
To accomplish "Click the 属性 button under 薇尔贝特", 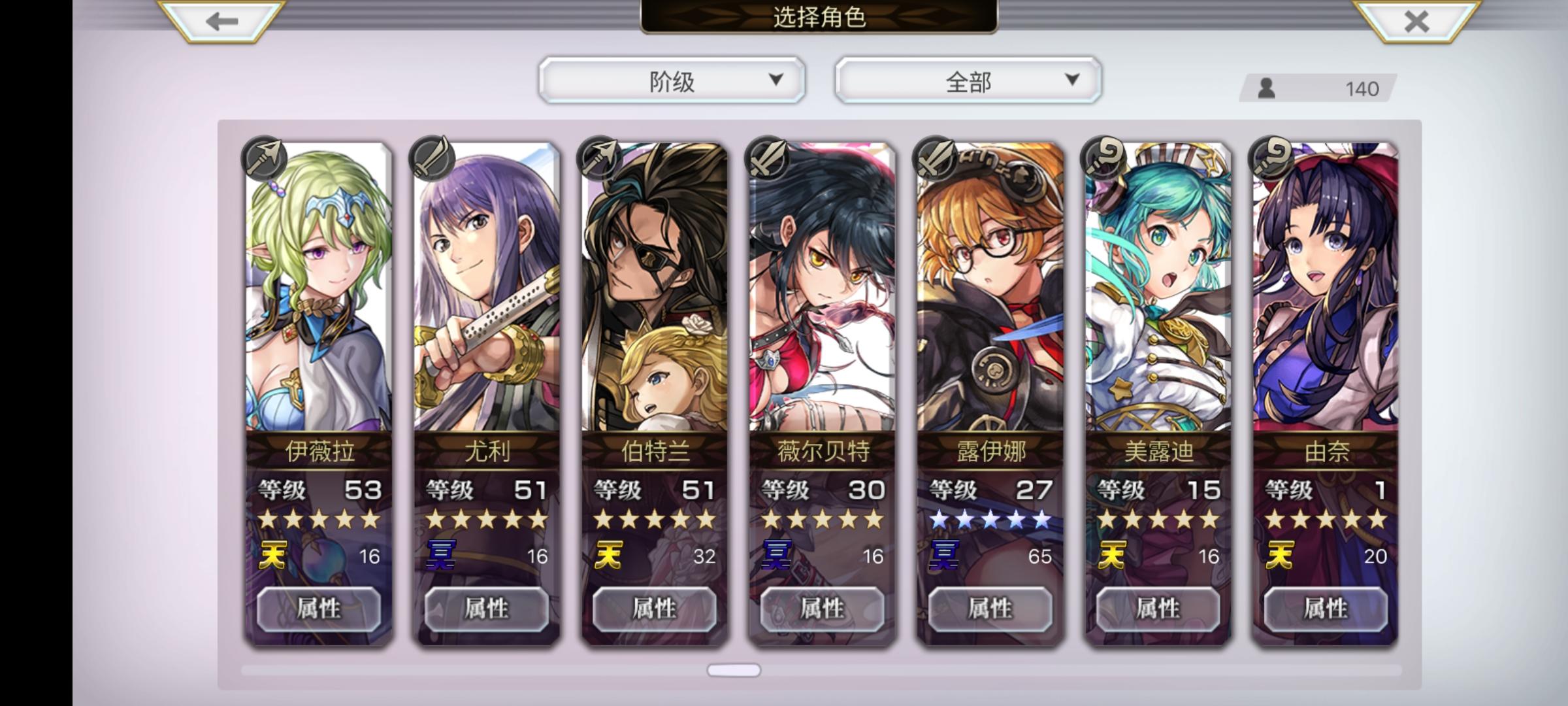I will pyautogui.click(x=823, y=609).
